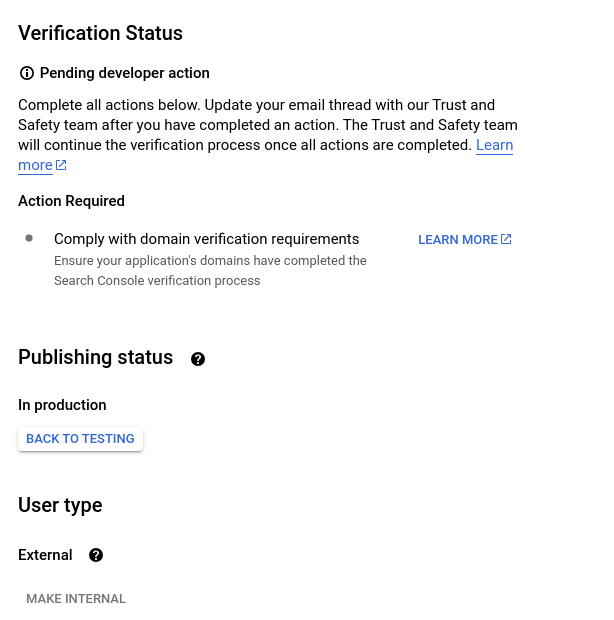Click external-link icon next to LEARN MORE

[506, 239]
